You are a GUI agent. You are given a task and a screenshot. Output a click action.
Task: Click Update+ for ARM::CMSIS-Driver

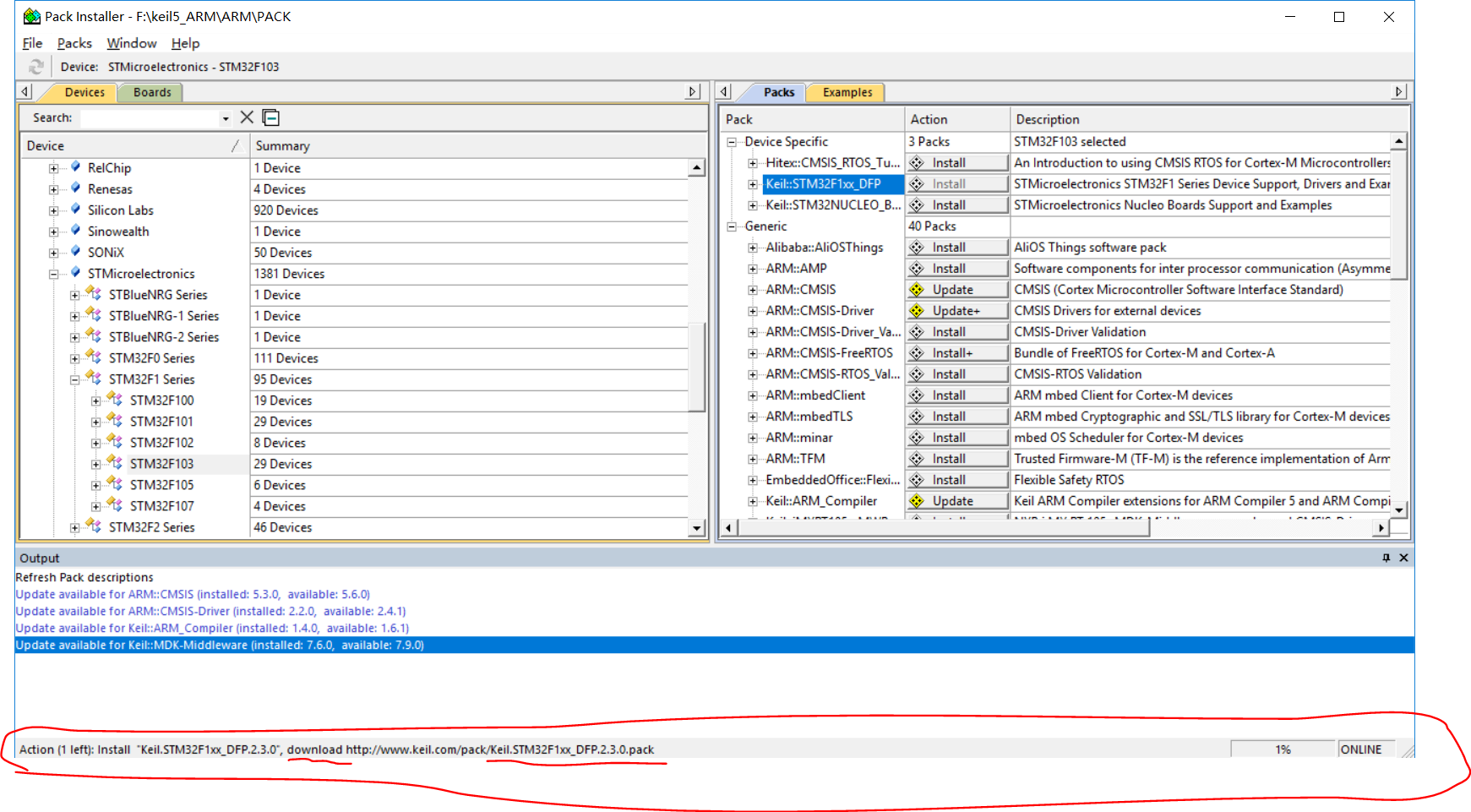coord(957,311)
